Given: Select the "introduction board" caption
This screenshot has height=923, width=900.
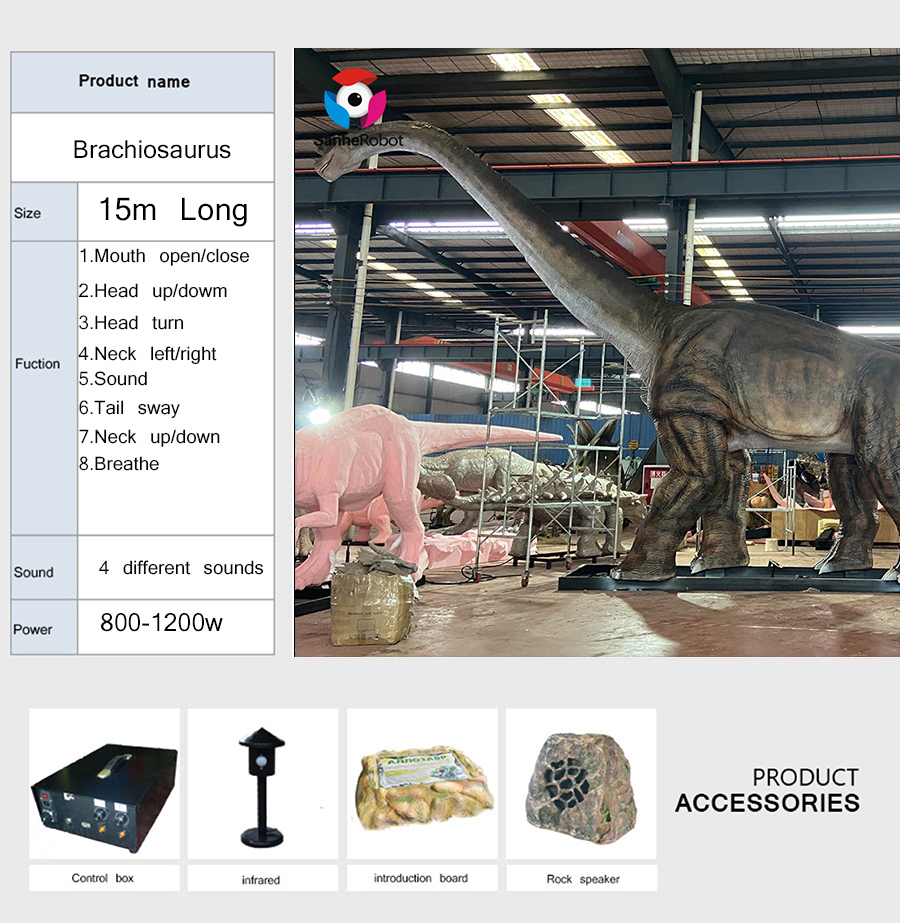Looking at the screenshot, I should (420, 878).
